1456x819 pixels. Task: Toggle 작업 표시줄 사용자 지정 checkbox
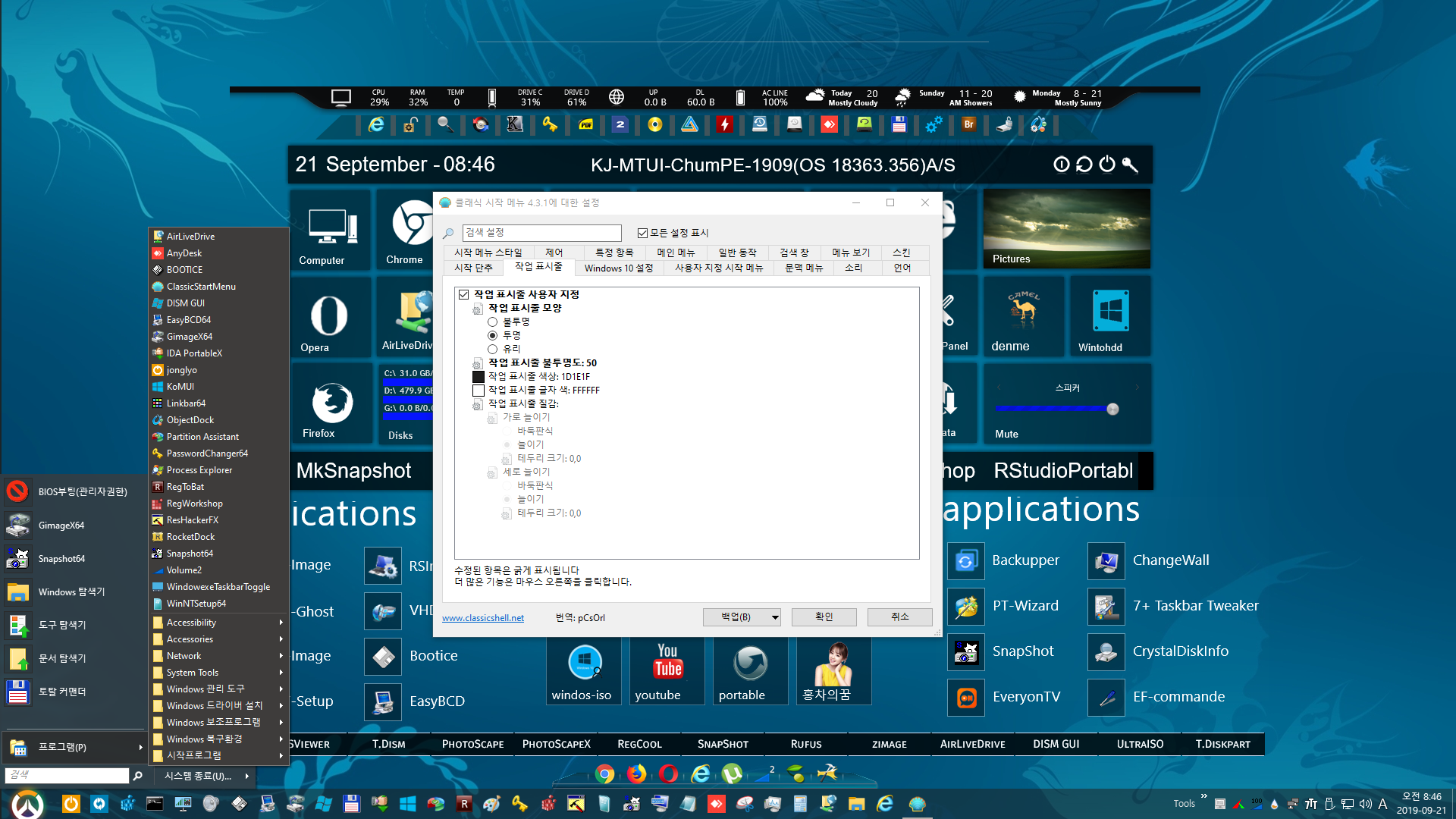[462, 293]
